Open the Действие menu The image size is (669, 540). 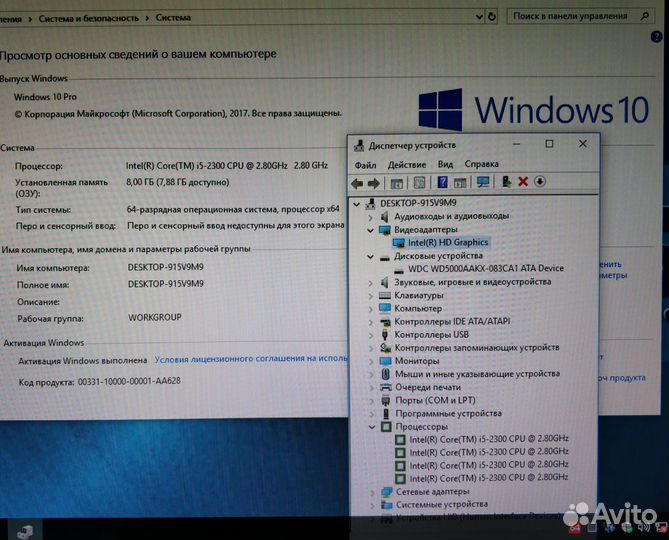(407, 165)
